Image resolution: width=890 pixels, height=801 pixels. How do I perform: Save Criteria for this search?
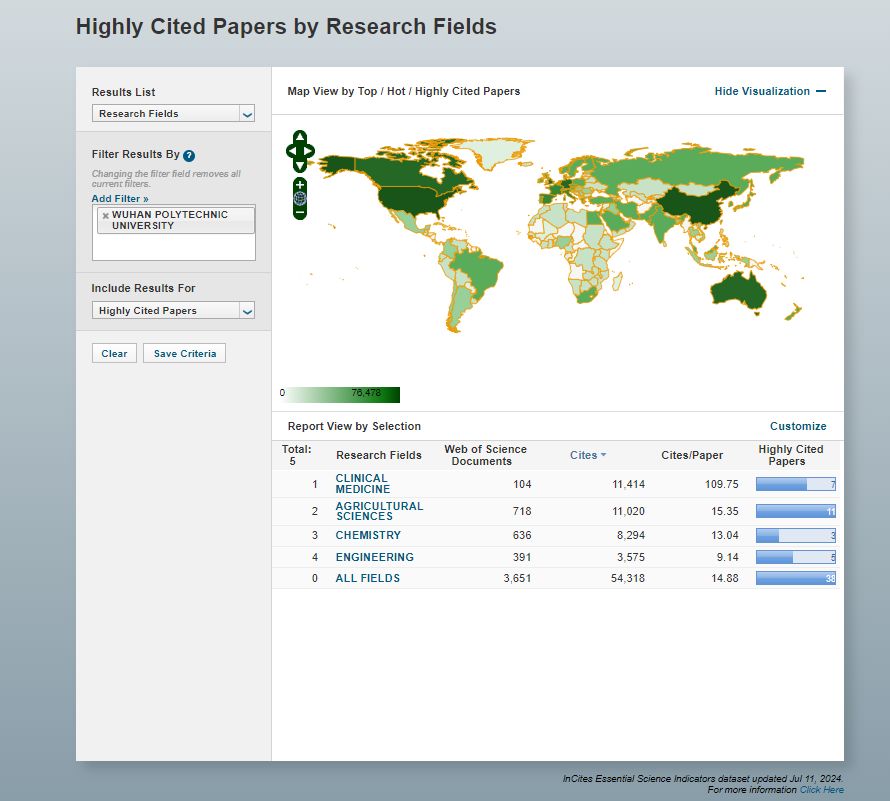click(184, 353)
